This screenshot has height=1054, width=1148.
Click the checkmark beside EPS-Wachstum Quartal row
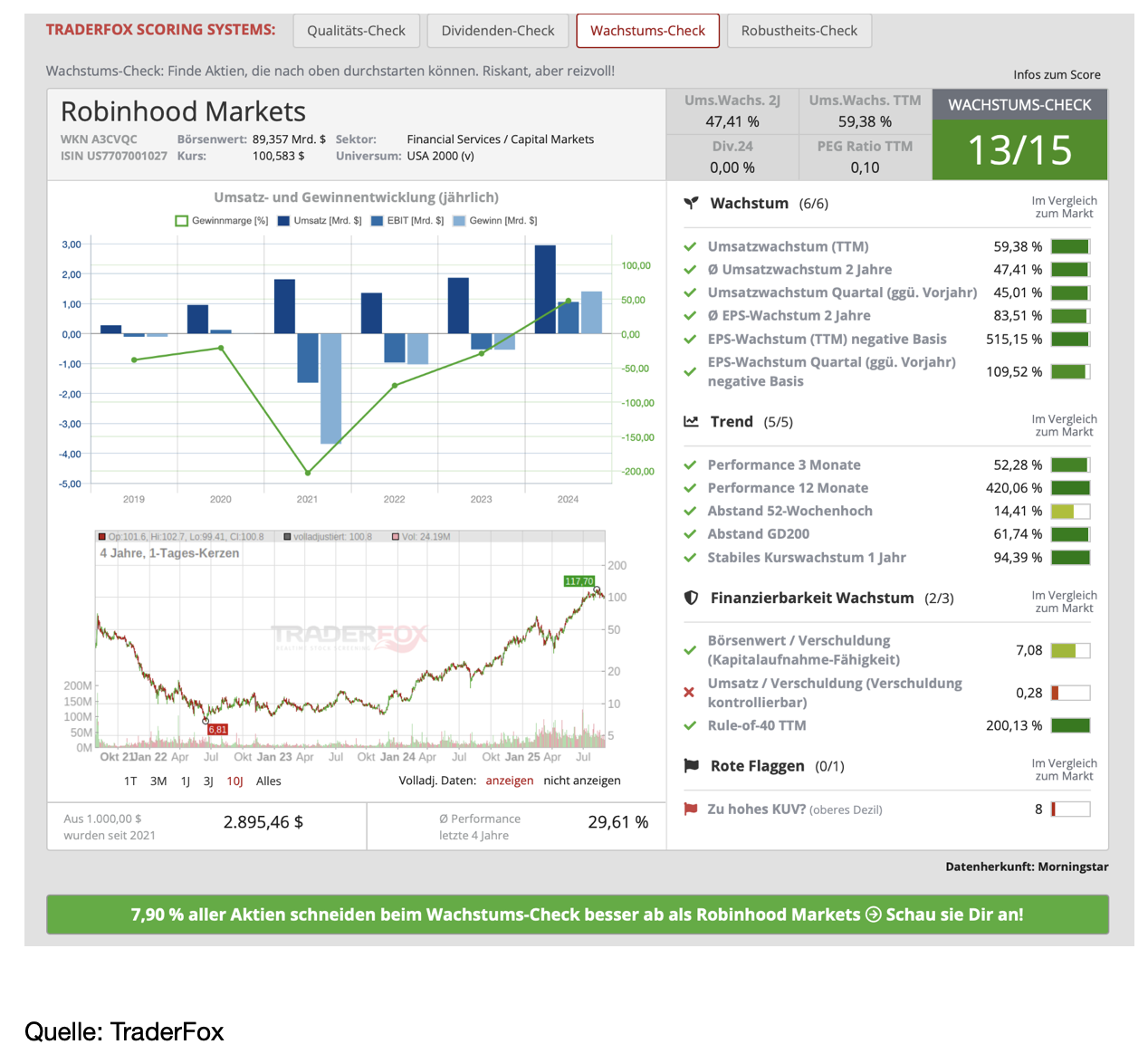point(690,371)
